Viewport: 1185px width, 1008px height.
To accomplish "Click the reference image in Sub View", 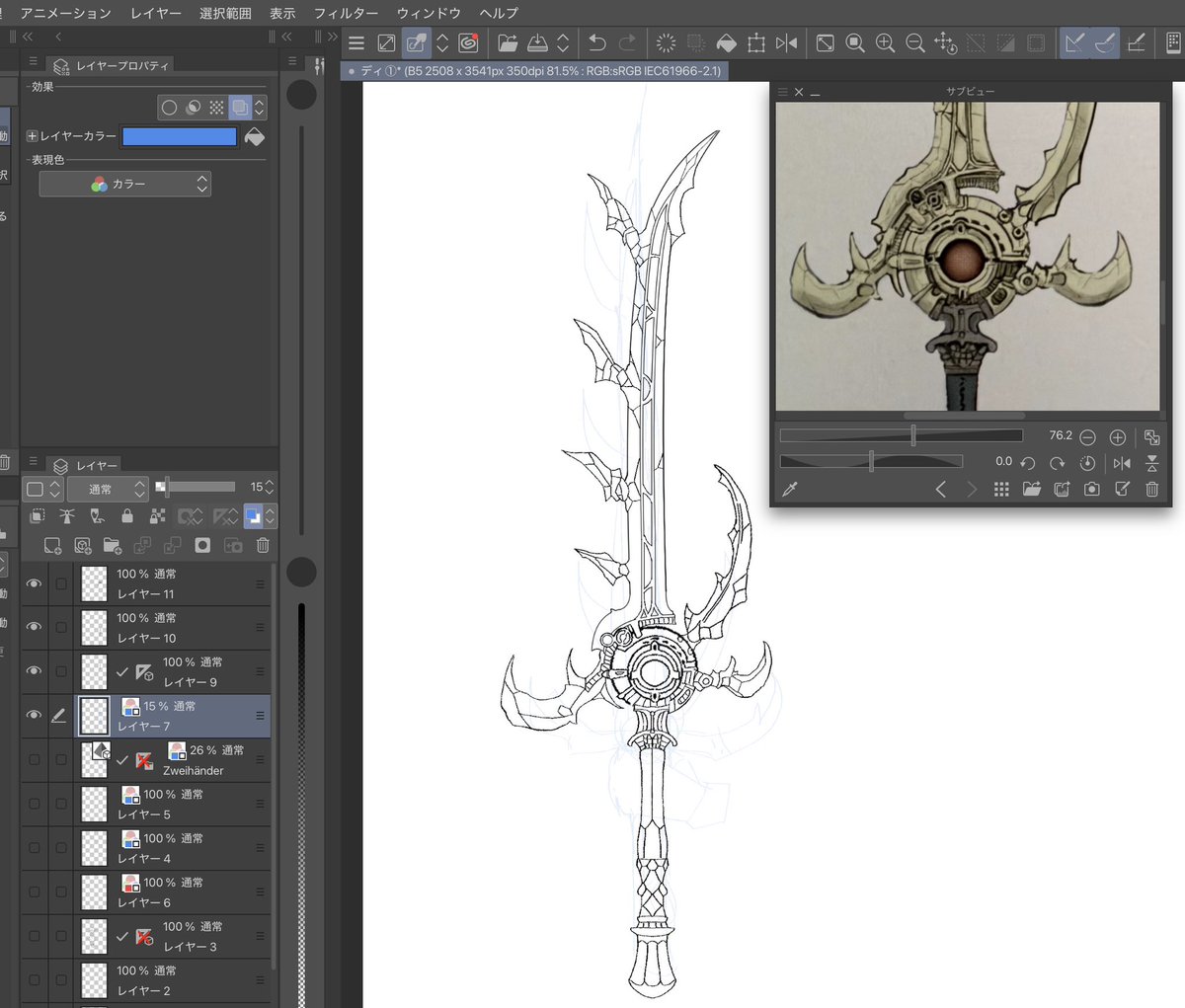I will [x=968, y=256].
